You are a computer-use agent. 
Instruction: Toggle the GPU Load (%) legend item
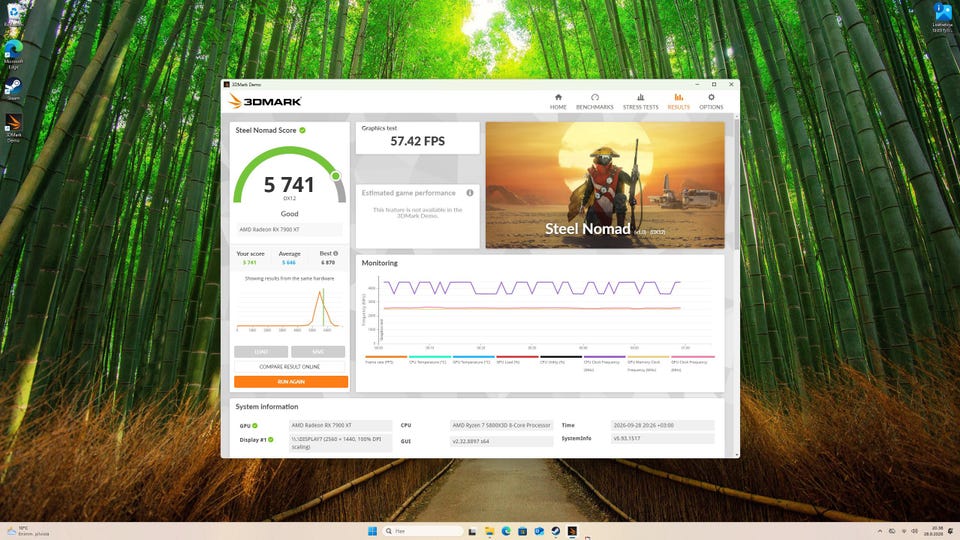(x=517, y=360)
